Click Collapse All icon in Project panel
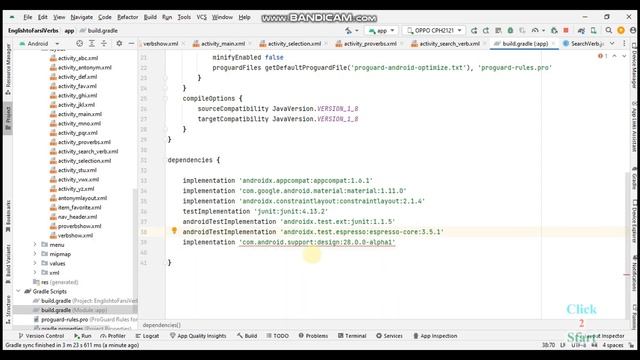Screen dimensions: 640x360 [x=104, y=43]
